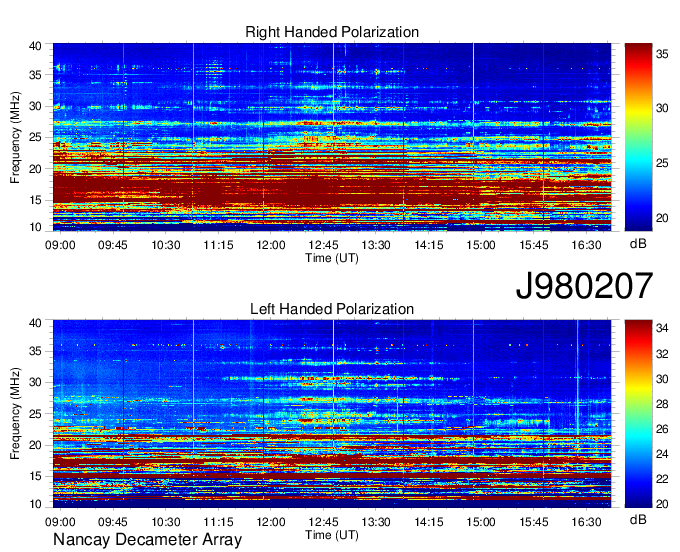Click "11:15" time tick of Right Handed plot
The width and height of the screenshot is (680, 552).
pyautogui.click(x=218, y=245)
